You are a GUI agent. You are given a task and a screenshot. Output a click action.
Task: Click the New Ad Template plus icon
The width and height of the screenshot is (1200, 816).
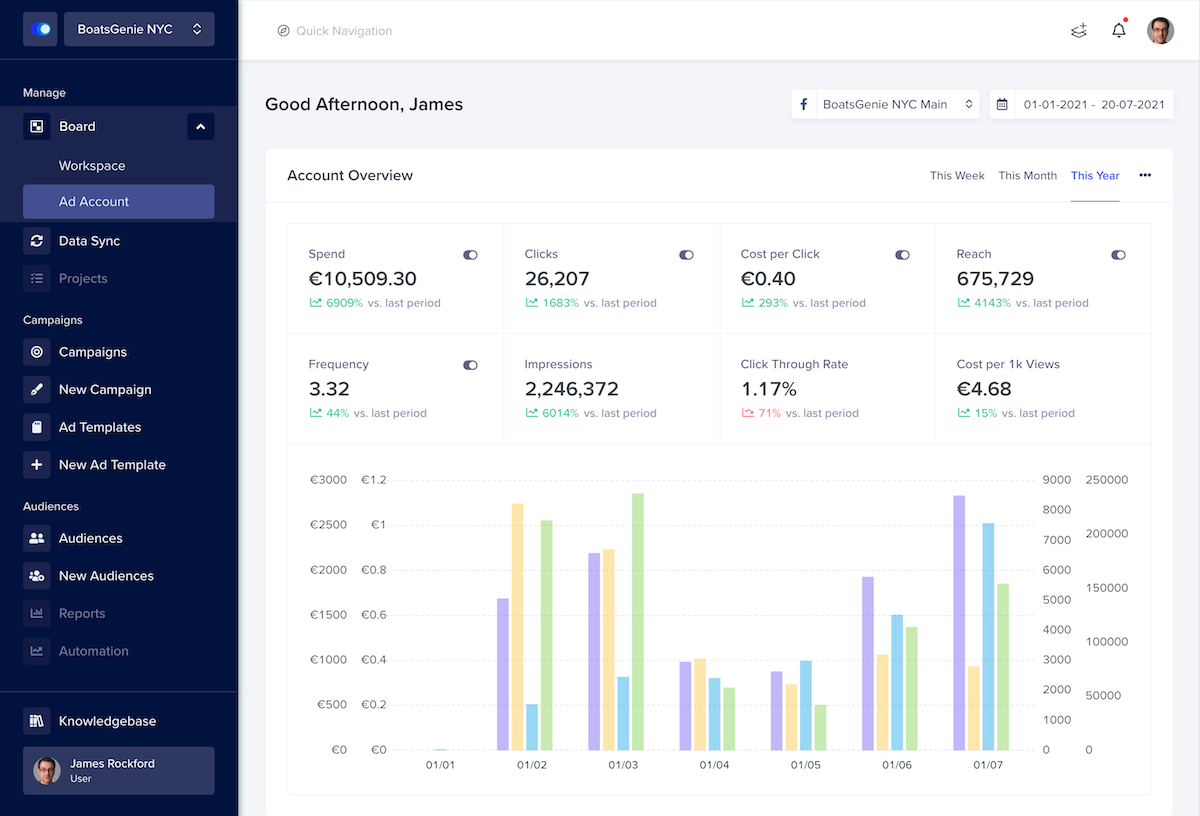(x=37, y=465)
